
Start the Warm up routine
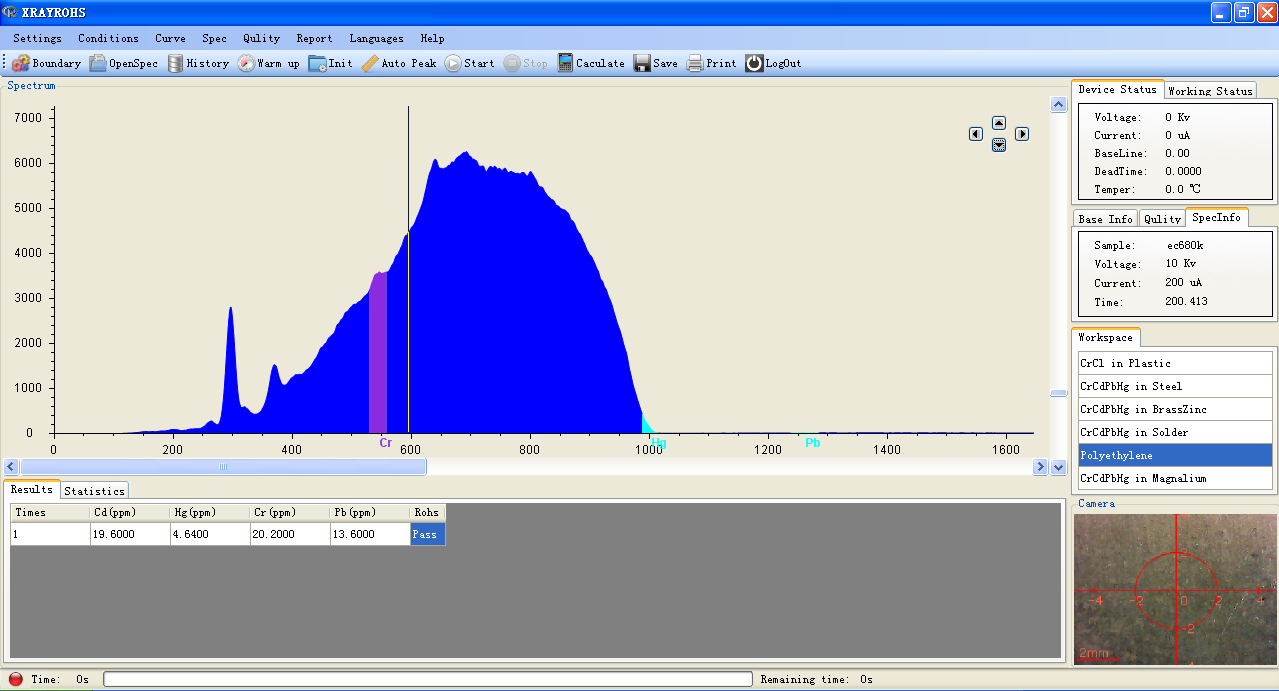[x=247, y=63]
